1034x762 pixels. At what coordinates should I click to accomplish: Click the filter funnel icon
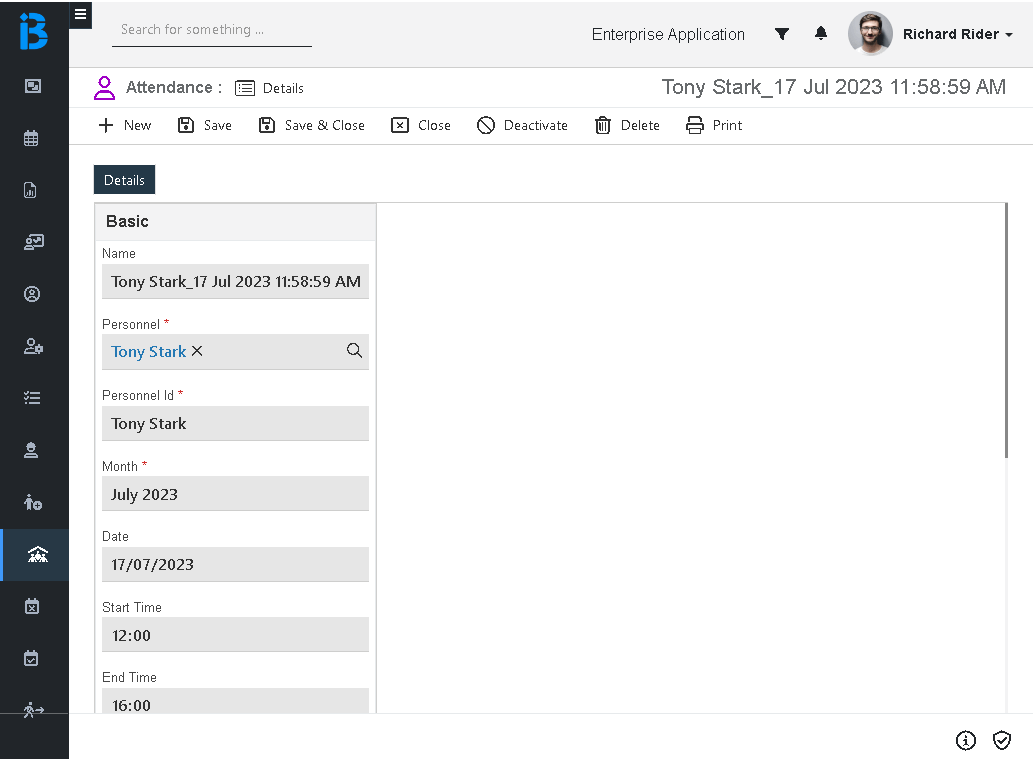[x=781, y=34]
